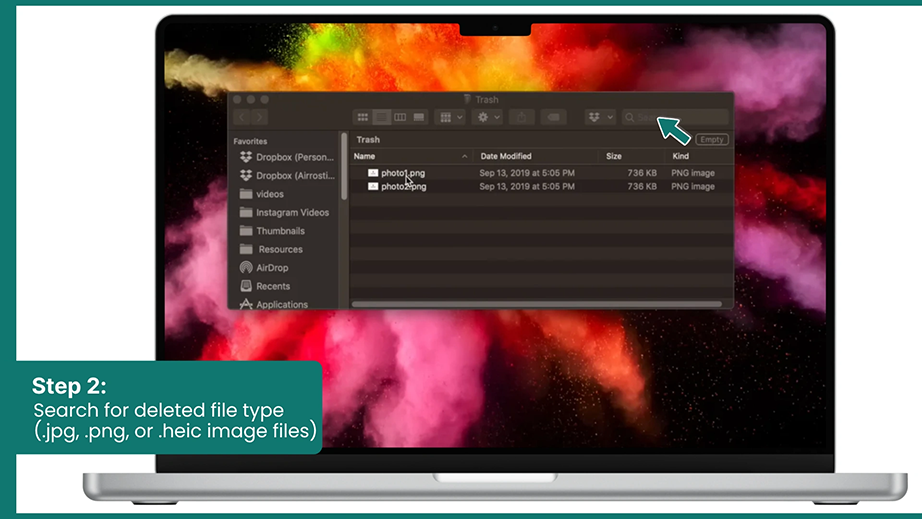Click the Empty trash button
This screenshot has width=922, height=519.
point(711,139)
